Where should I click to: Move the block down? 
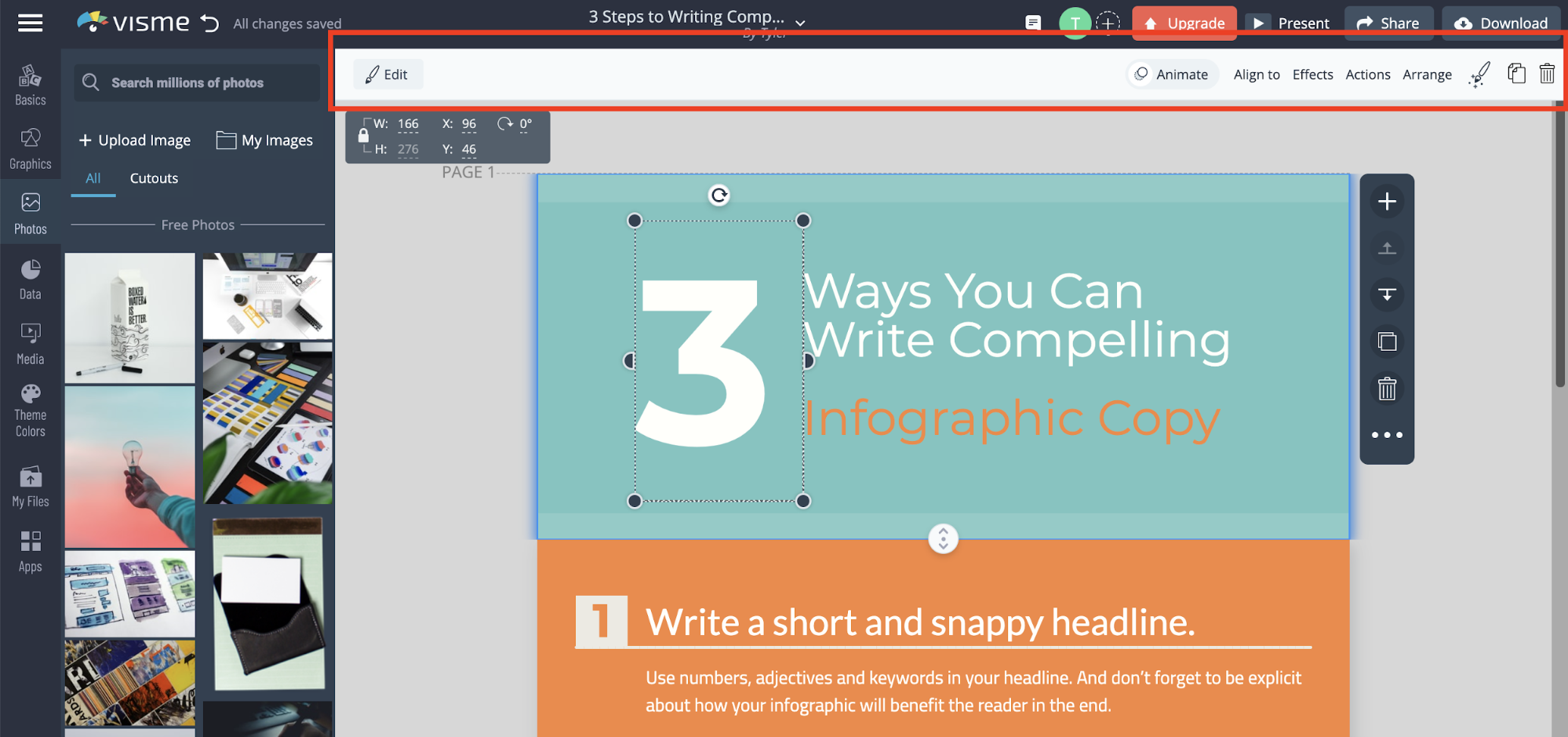click(1387, 294)
